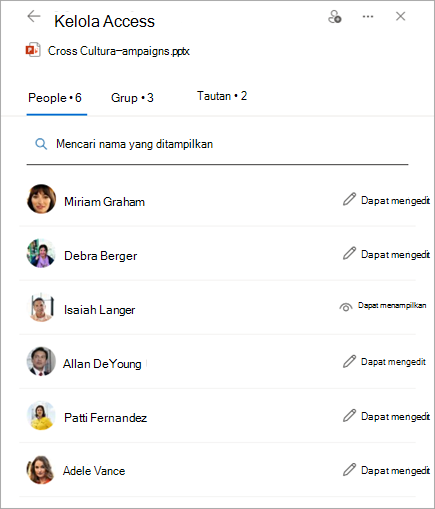Click the eye icon for Isaiah Langer

[x=346, y=307]
